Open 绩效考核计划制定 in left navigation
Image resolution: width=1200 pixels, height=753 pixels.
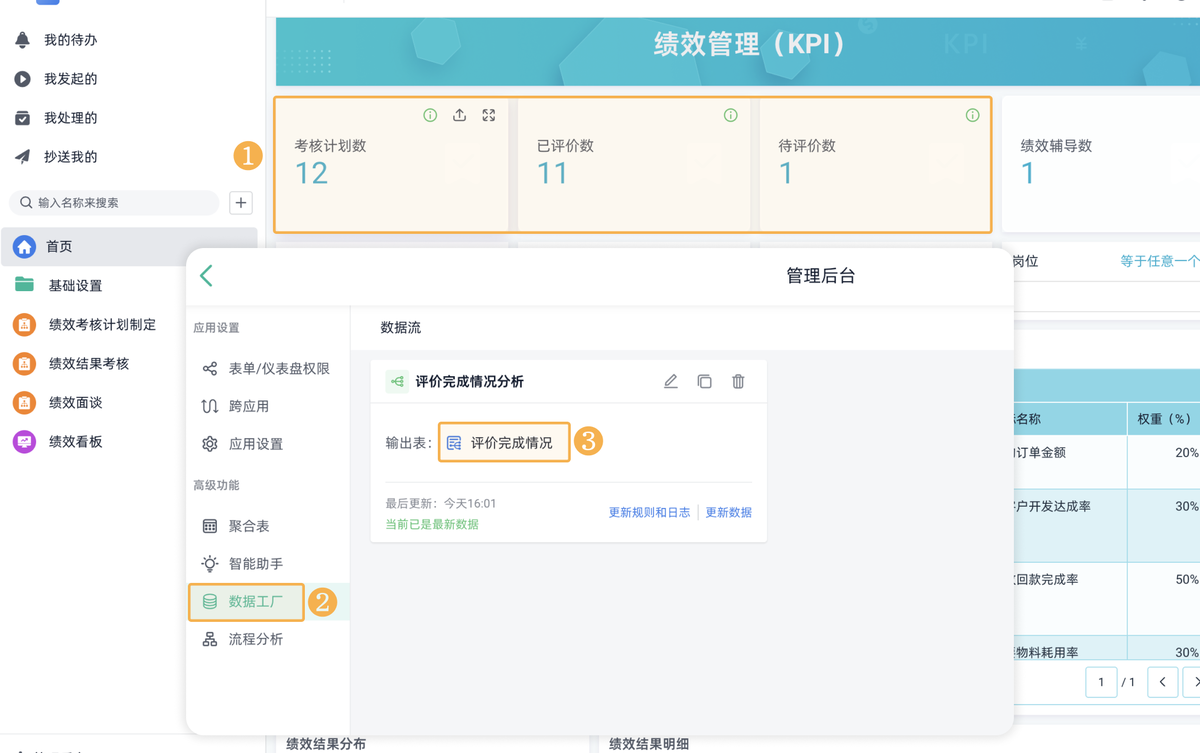point(102,325)
